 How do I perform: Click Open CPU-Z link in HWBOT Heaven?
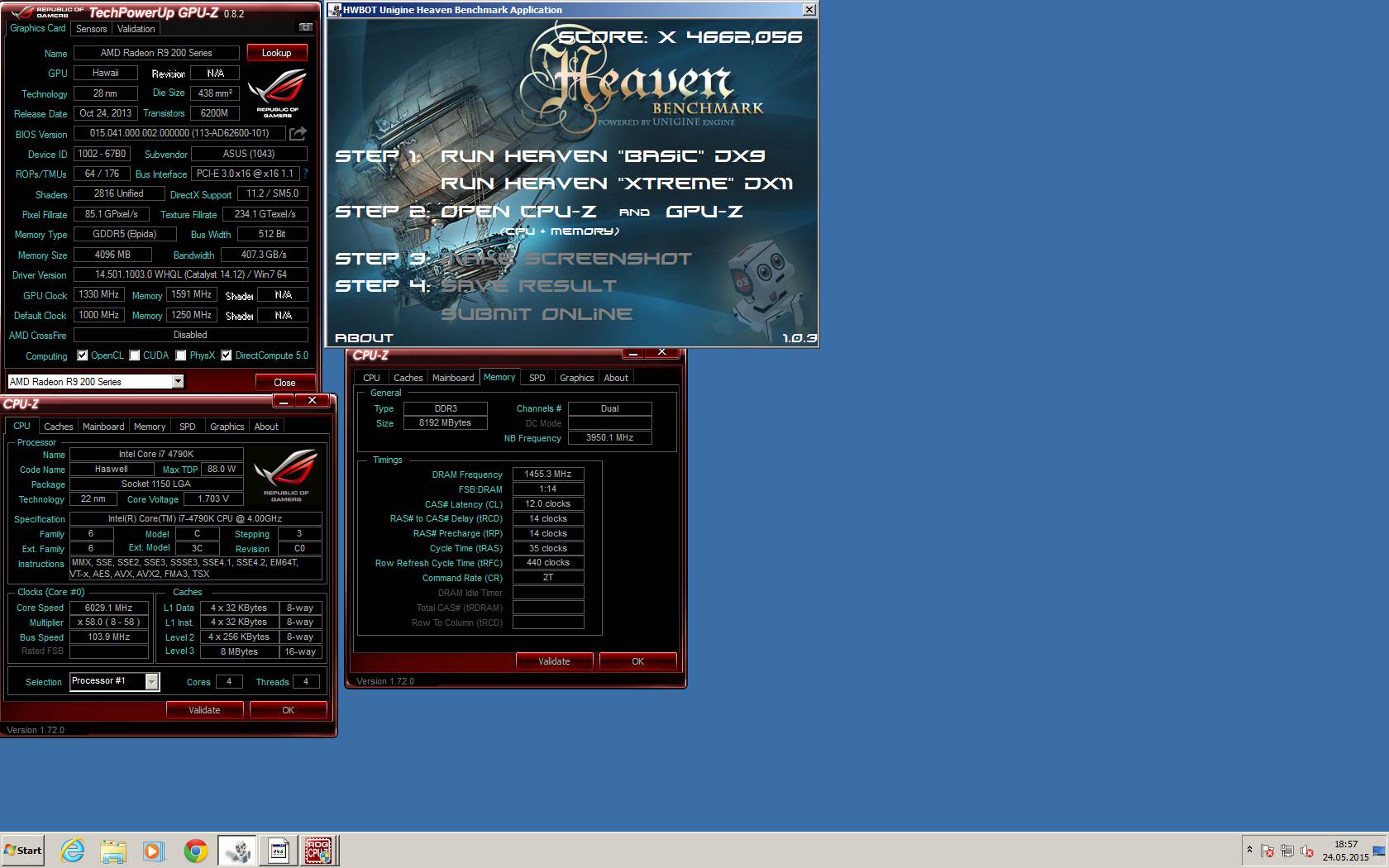click(x=519, y=212)
